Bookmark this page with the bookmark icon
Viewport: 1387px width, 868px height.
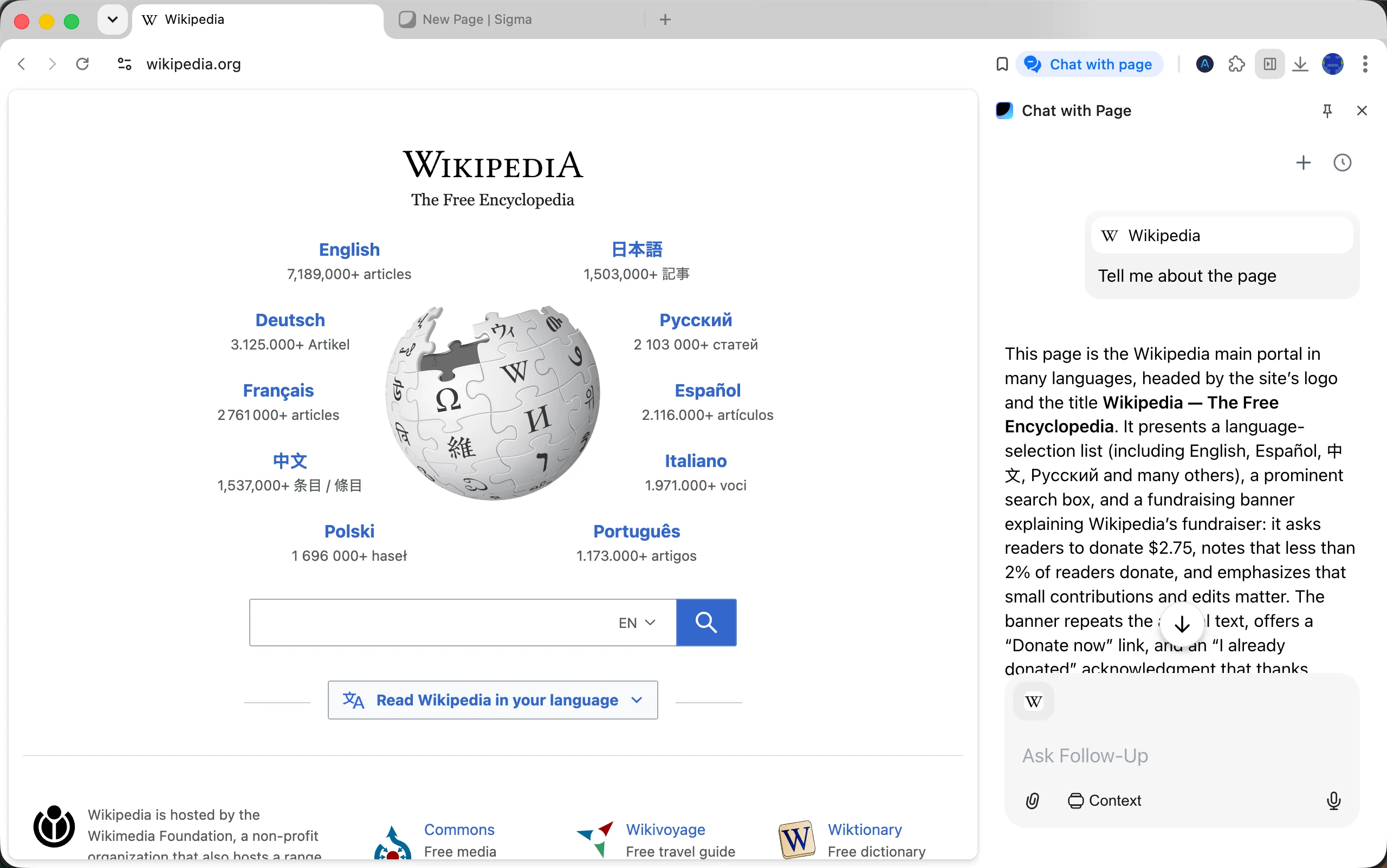[1002, 64]
